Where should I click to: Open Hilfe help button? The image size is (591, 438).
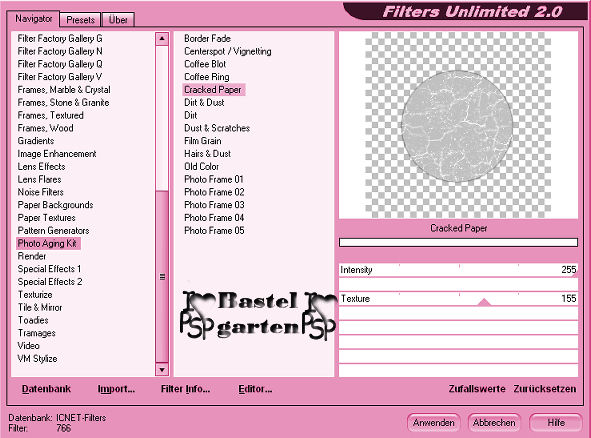pyautogui.click(x=556, y=423)
